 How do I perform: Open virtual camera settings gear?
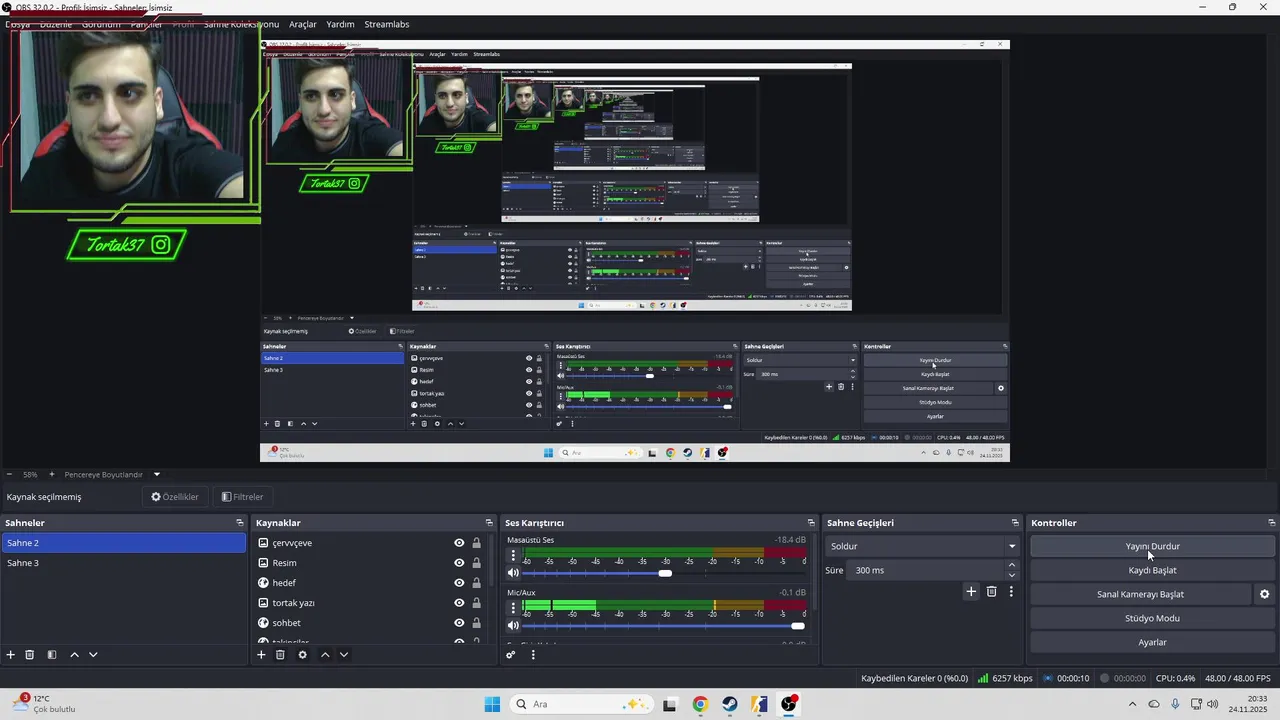[1264, 594]
